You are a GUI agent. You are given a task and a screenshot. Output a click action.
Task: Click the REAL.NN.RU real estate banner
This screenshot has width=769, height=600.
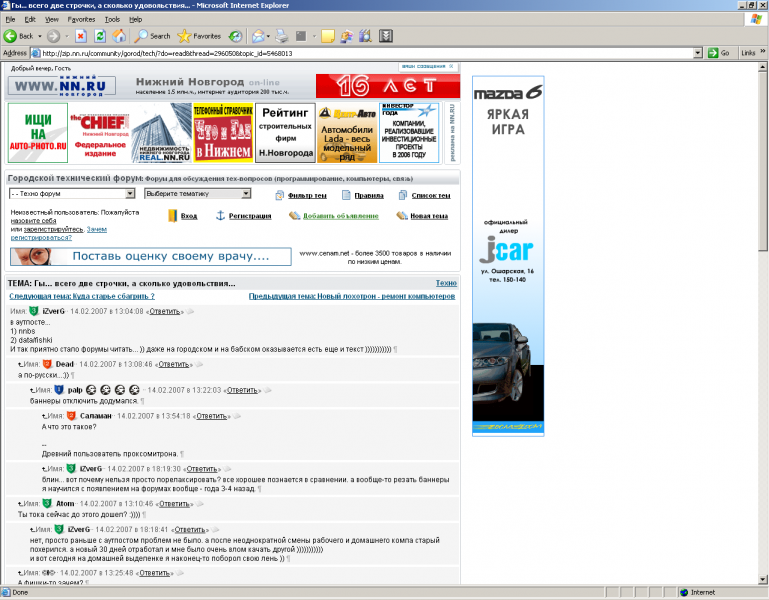(161, 133)
